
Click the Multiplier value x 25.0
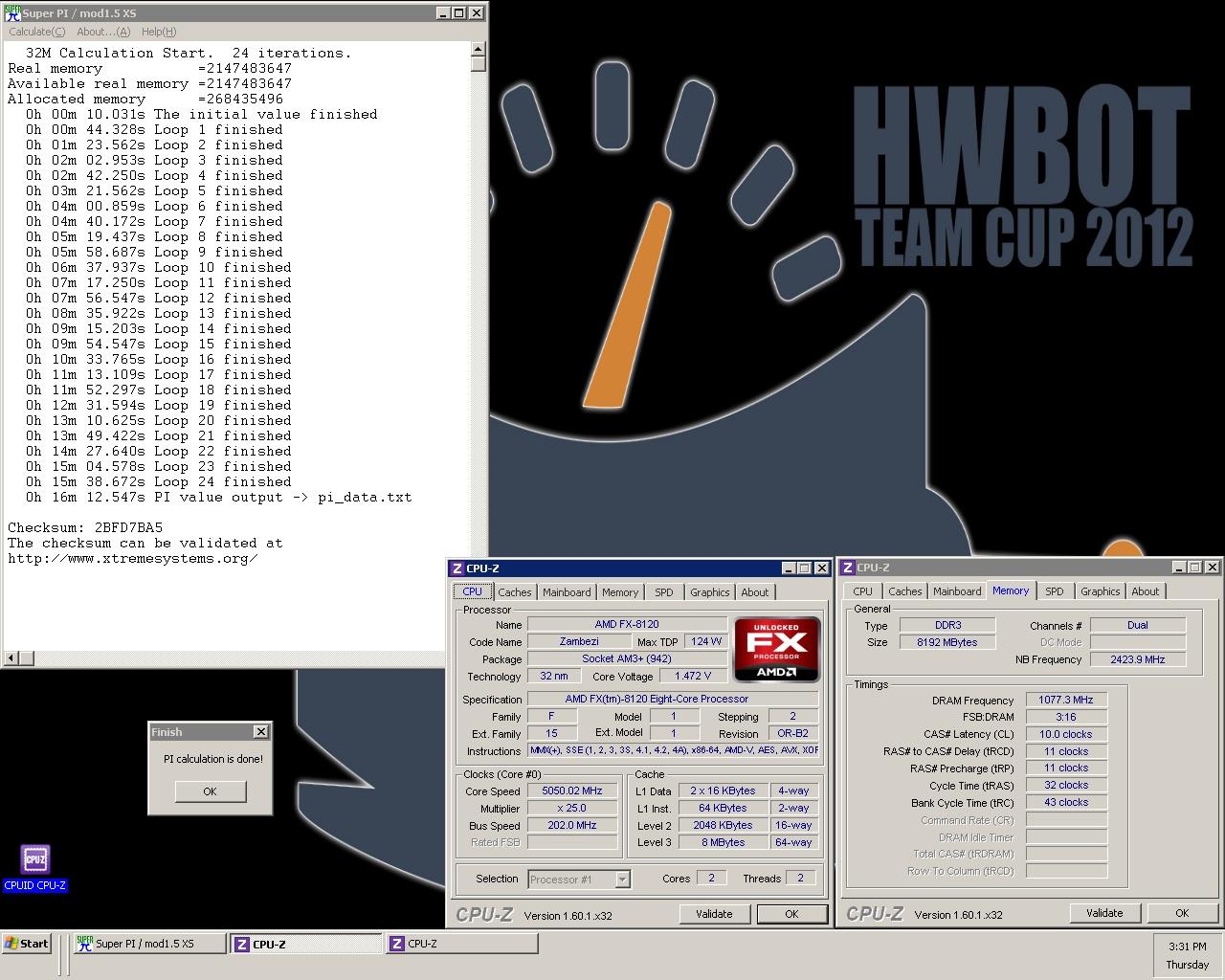coord(572,809)
